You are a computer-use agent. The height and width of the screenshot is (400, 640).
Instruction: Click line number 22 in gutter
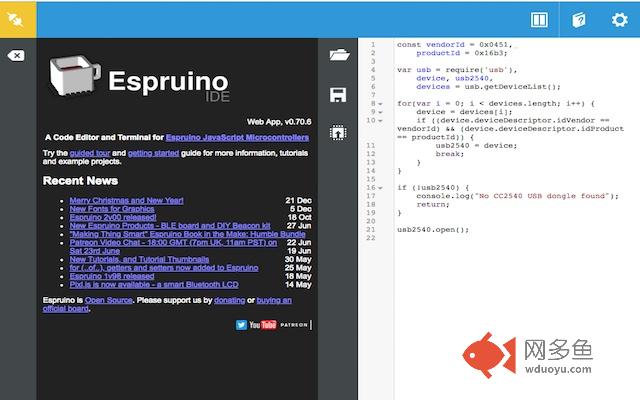pyautogui.click(x=371, y=238)
